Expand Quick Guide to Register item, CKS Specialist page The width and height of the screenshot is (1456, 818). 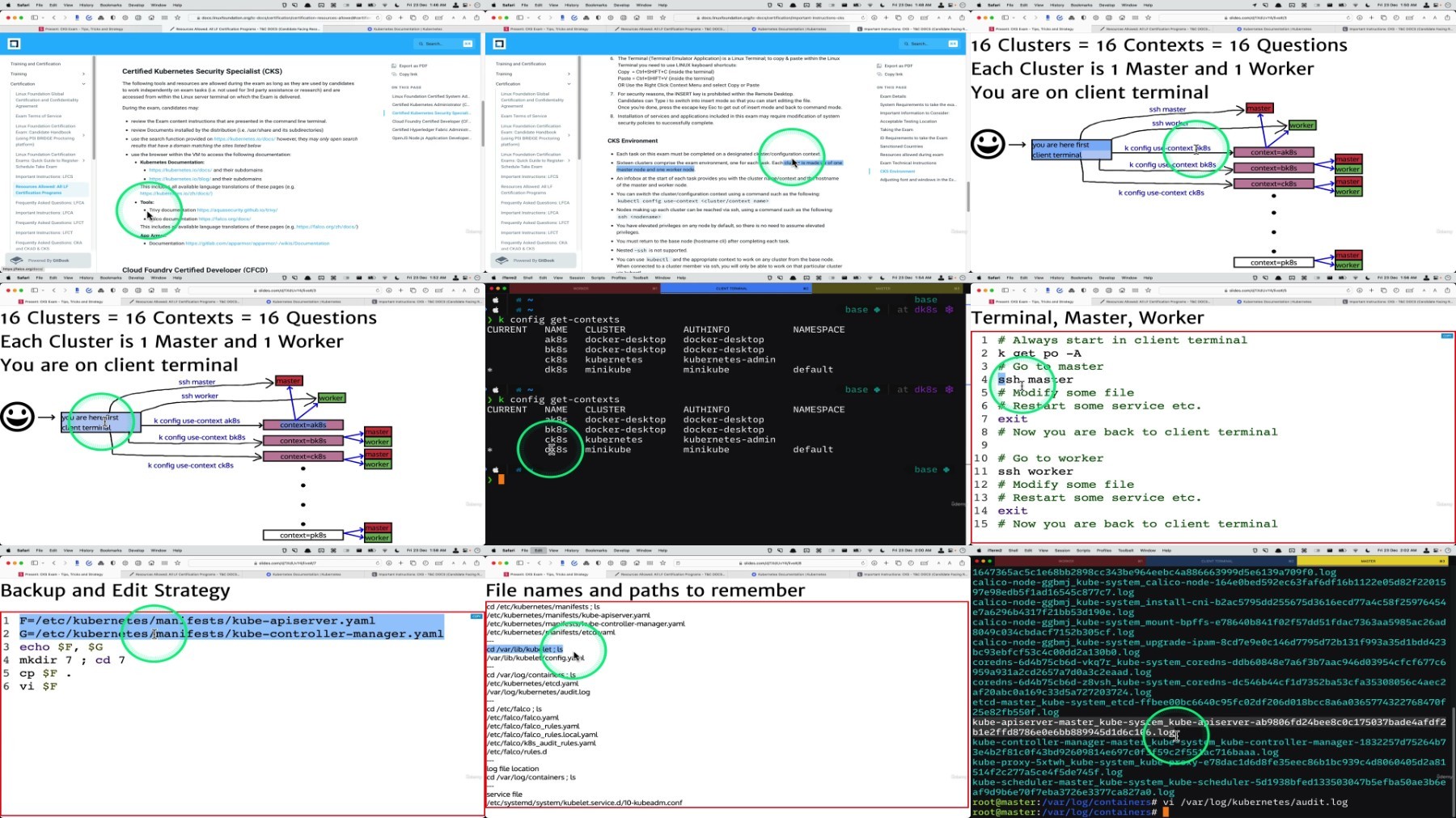pos(83,160)
